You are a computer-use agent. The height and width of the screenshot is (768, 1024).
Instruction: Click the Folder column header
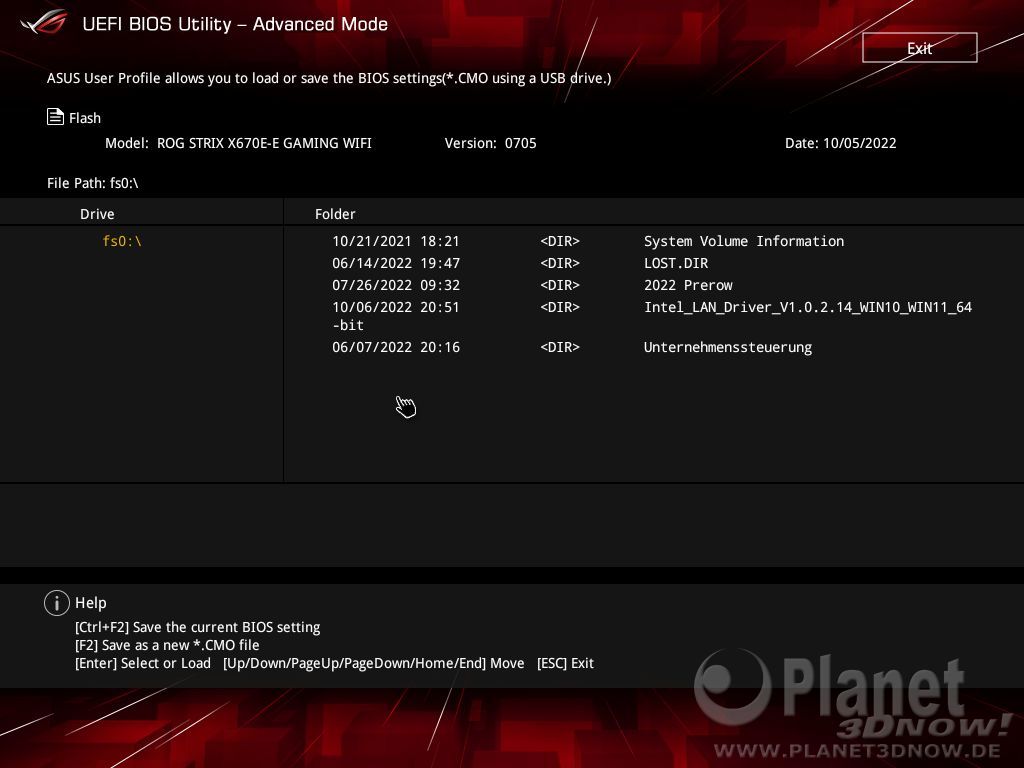[x=335, y=214]
